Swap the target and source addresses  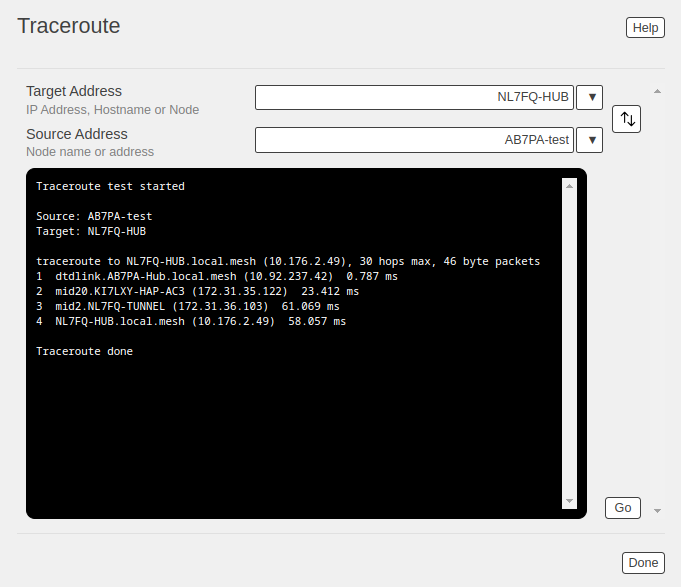(626, 119)
